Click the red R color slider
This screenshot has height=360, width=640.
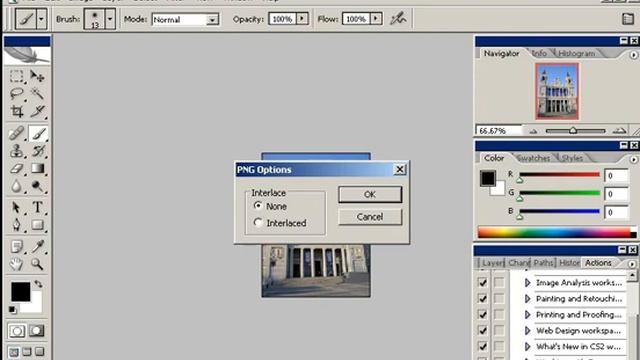[x=559, y=174]
